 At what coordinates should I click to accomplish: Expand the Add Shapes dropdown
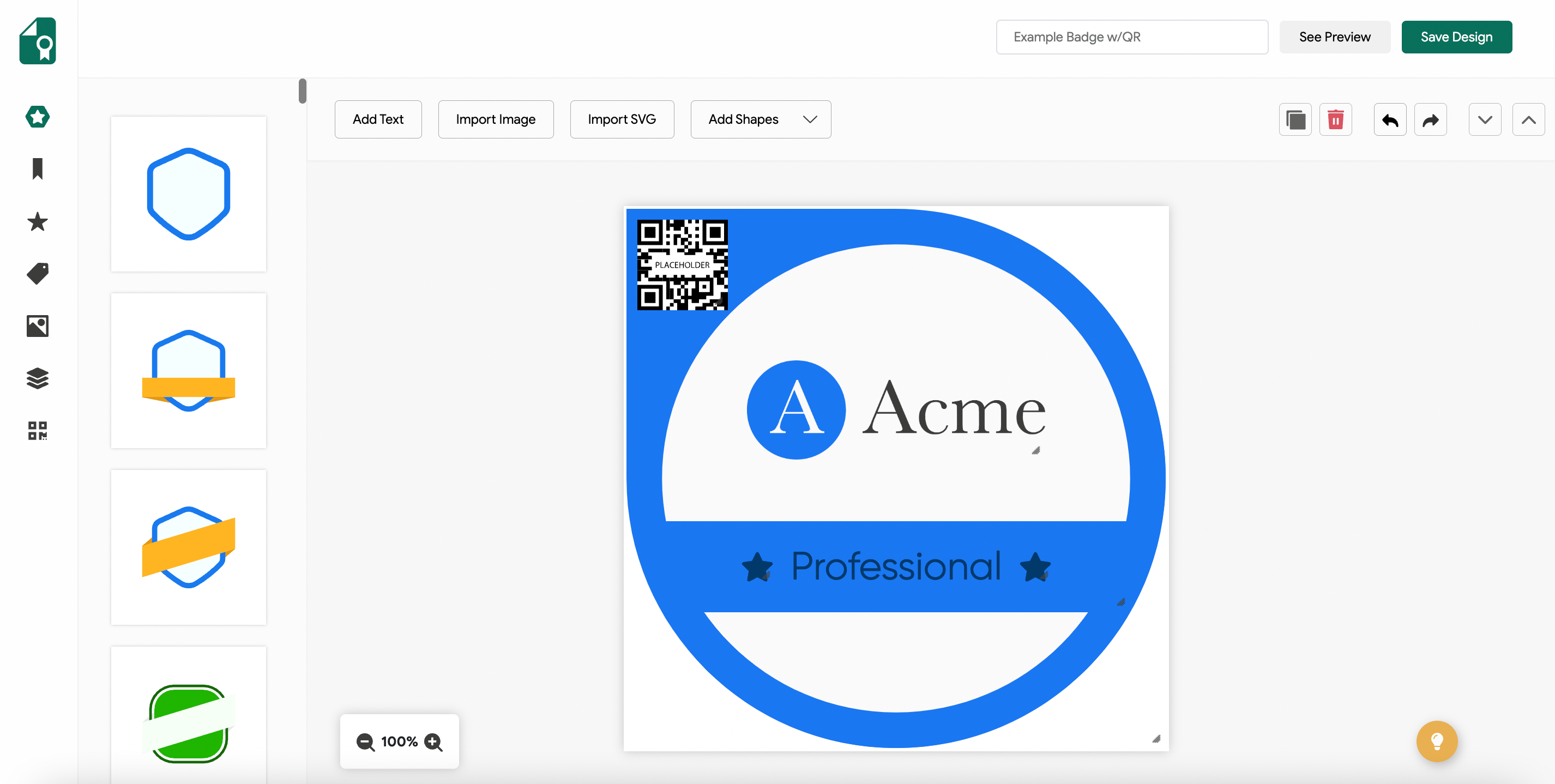tap(760, 119)
